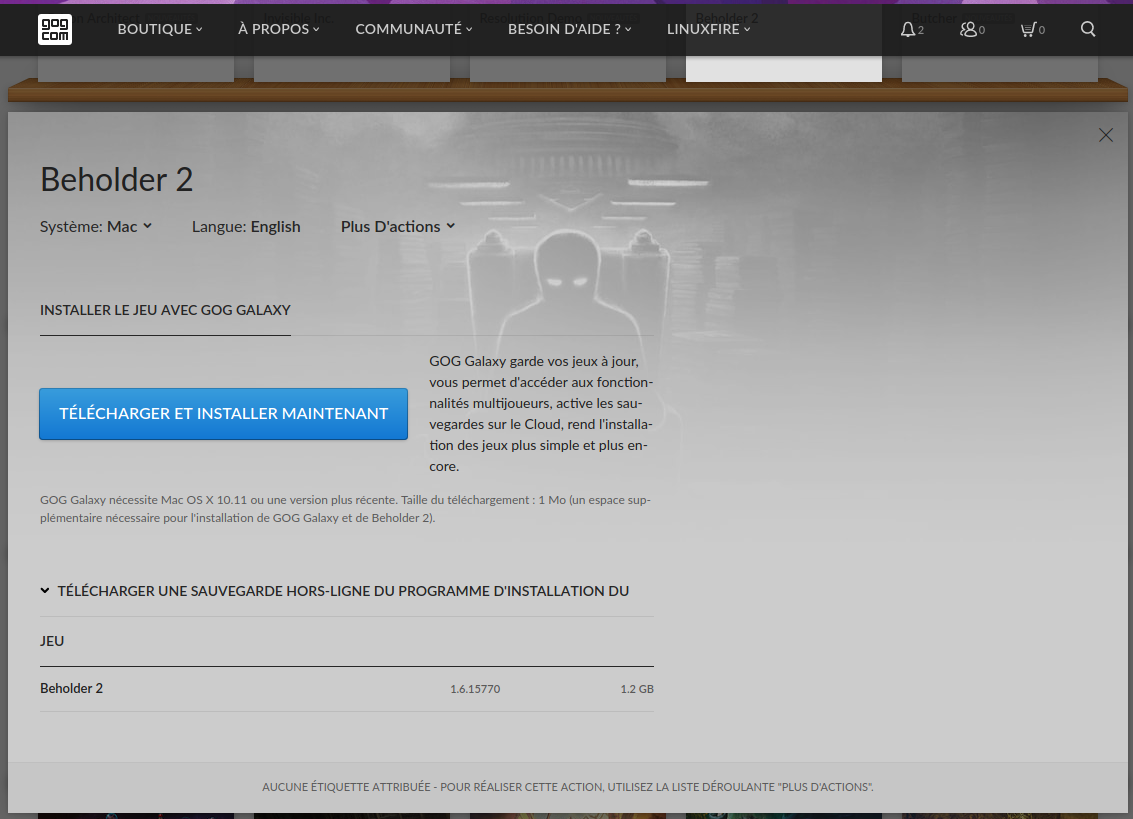Click Télécharger et installer maintenant button
Image resolution: width=1133 pixels, height=819 pixels.
223,413
